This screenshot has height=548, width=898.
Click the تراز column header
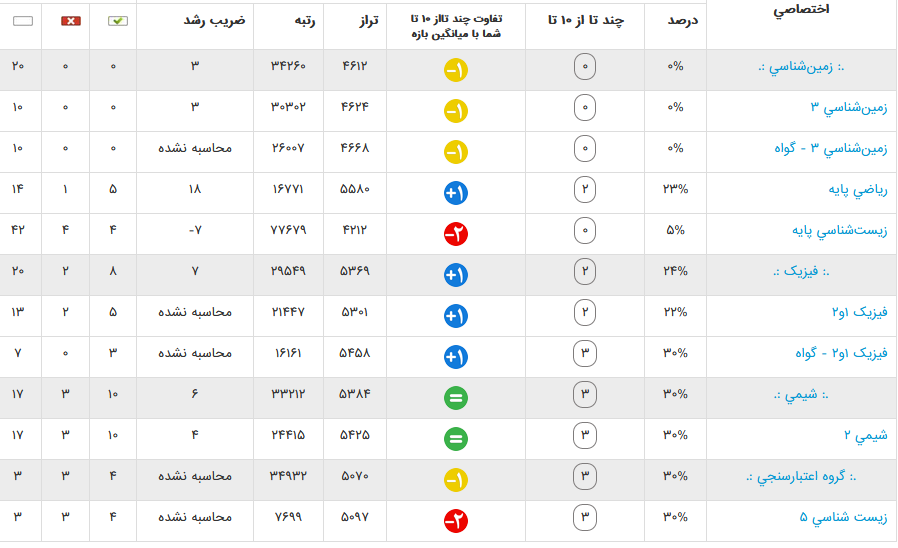(369, 21)
